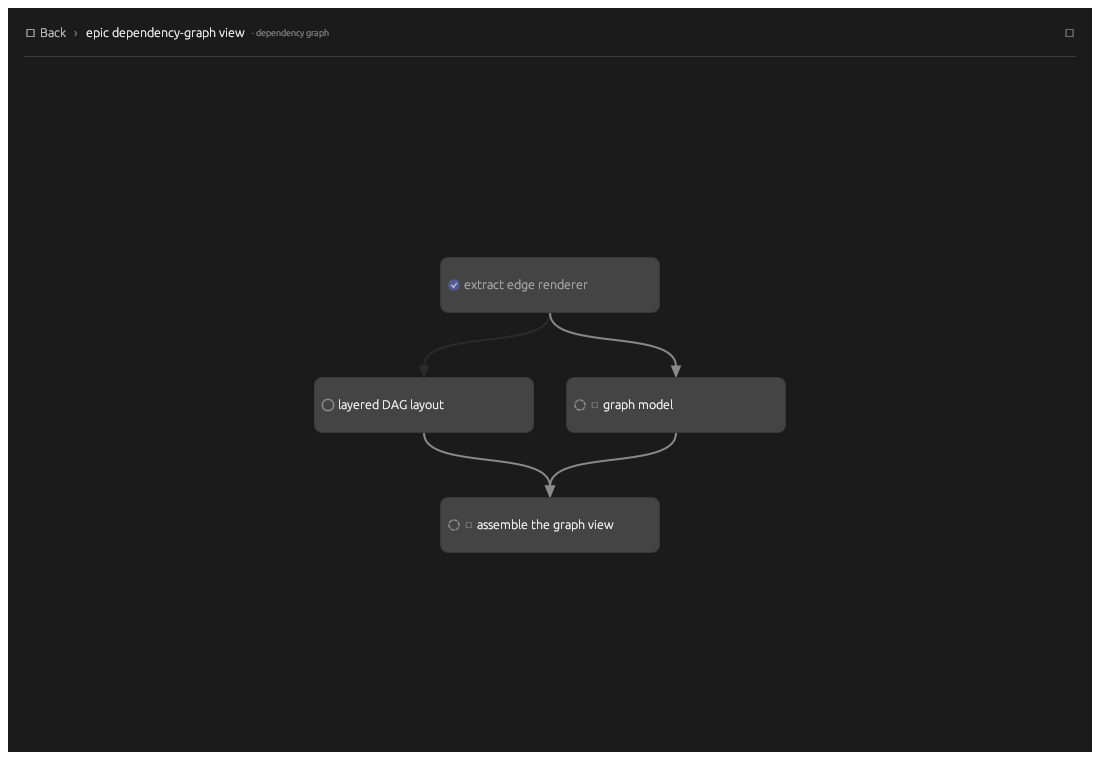Image resolution: width=1100 pixels, height=760 pixels.
Task: Click the breadcrumb chevron separator
Action: [76, 33]
